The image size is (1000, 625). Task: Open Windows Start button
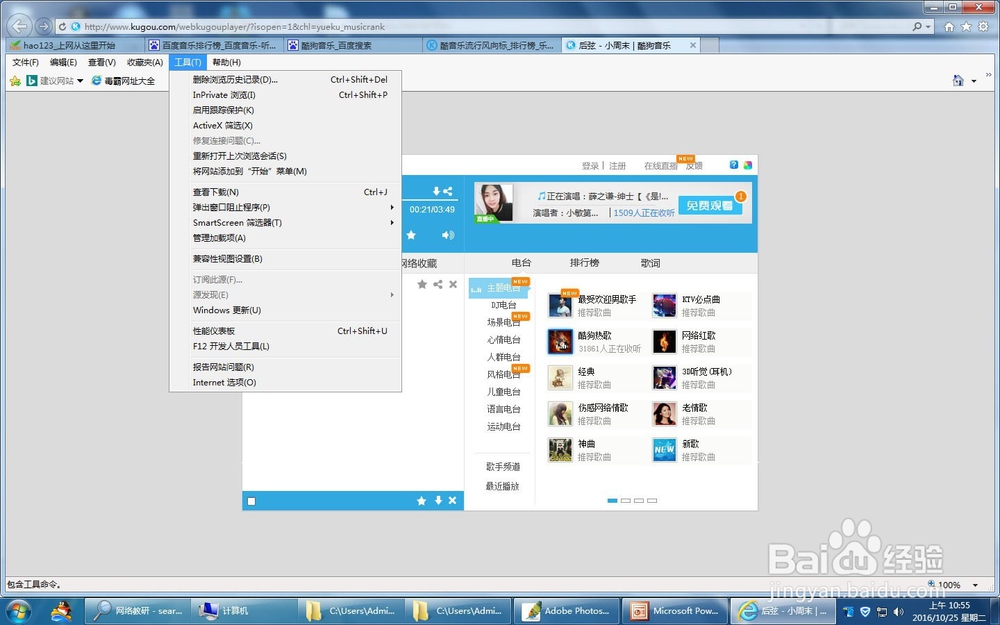17,610
